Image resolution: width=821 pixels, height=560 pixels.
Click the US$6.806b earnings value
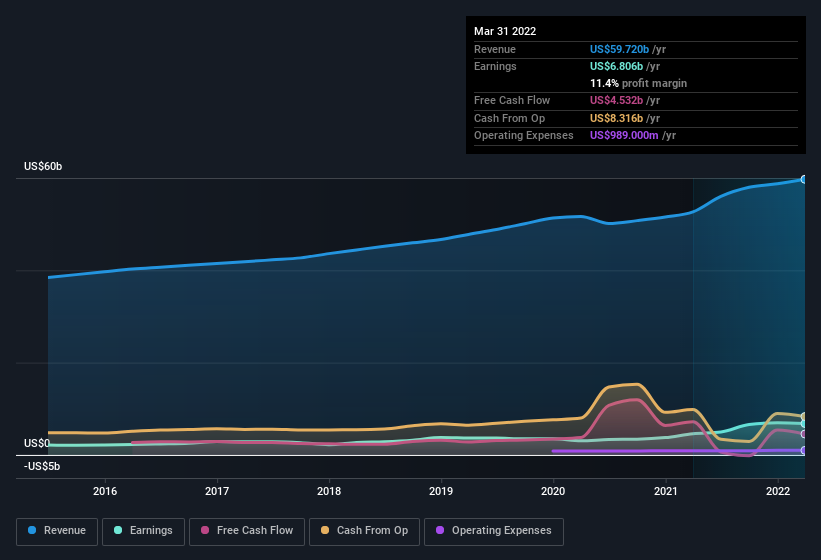616,66
